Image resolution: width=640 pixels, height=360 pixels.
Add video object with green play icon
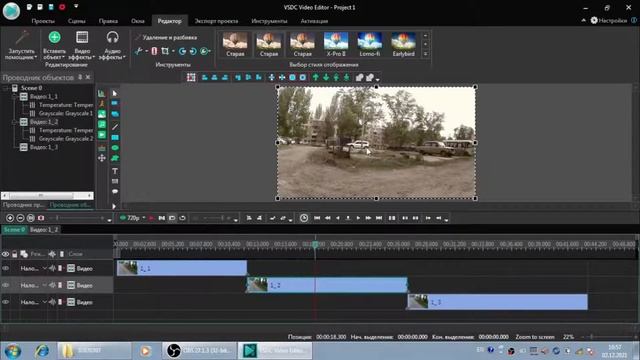[102, 135]
